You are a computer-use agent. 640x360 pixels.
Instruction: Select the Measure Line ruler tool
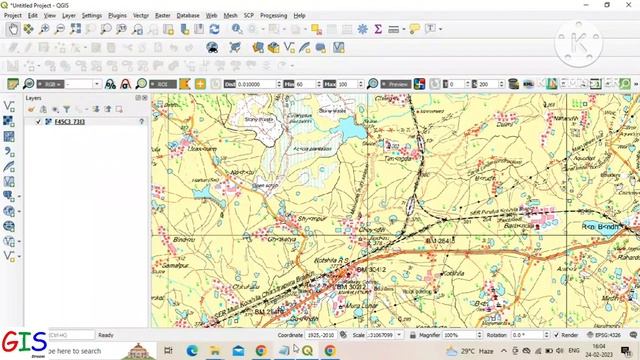click(393, 29)
